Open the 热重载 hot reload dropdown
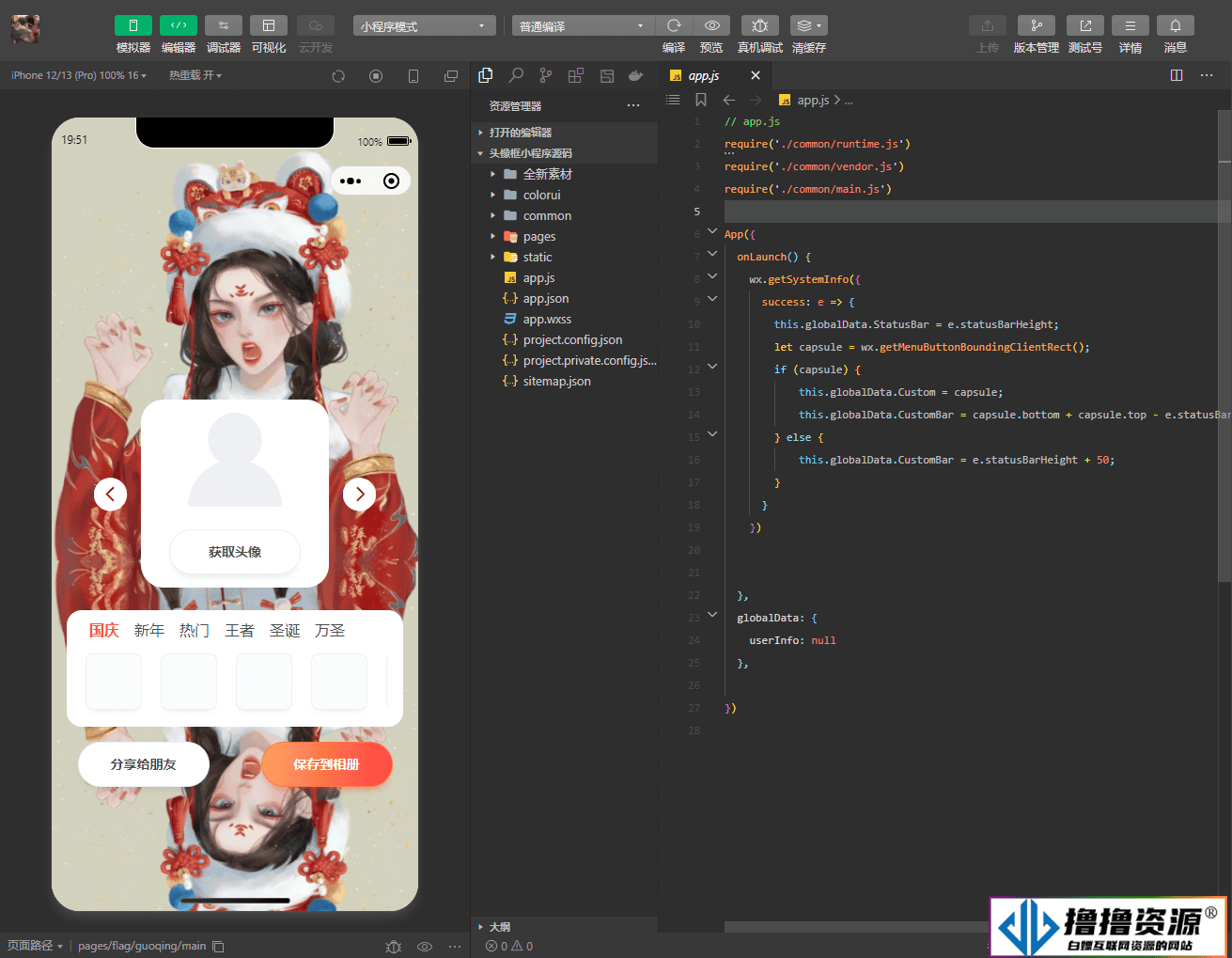The width and height of the screenshot is (1232, 958). coord(195,75)
